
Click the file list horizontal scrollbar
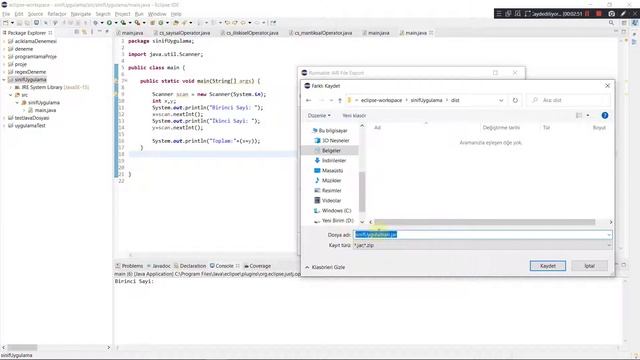(x=485, y=222)
